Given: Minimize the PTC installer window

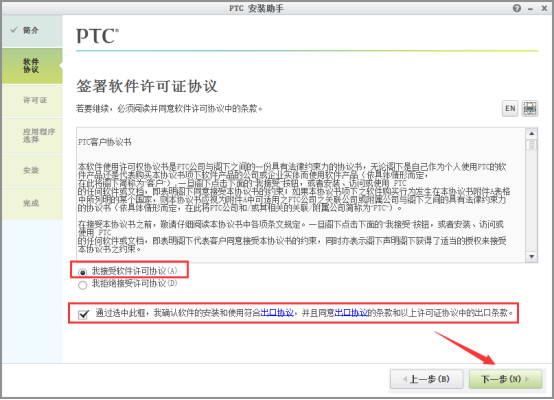Looking at the screenshot, I should click(x=530, y=9).
